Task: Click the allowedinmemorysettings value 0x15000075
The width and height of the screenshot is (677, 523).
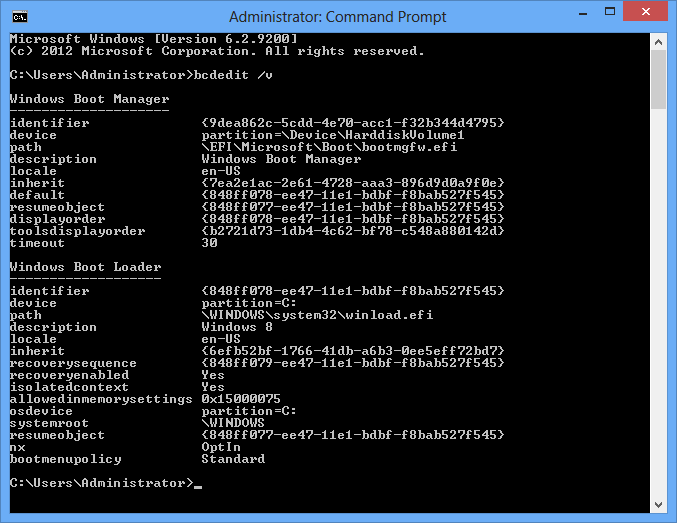Action: (241, 399)
